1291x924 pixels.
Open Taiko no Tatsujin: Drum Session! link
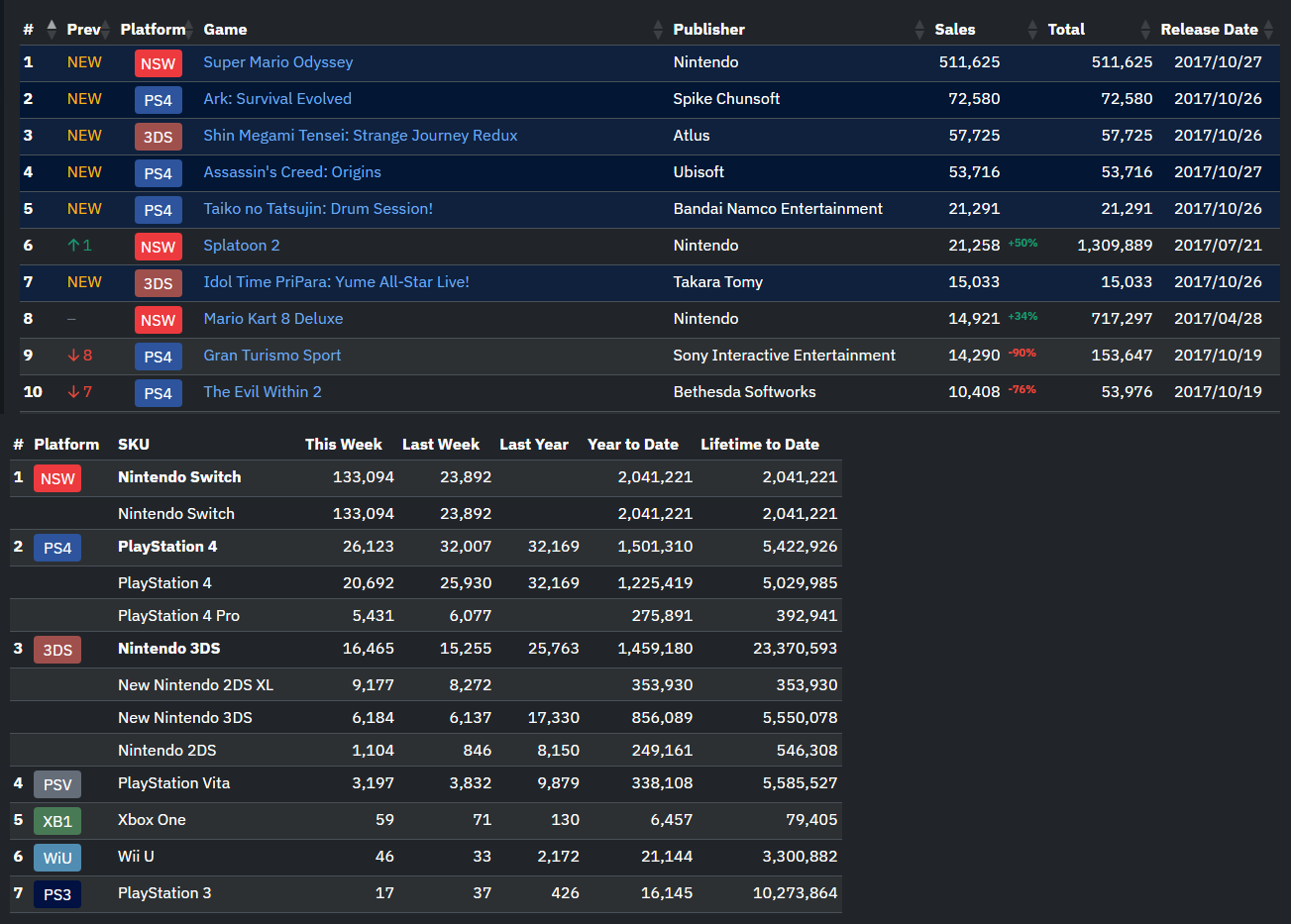[x=318, y=209]
